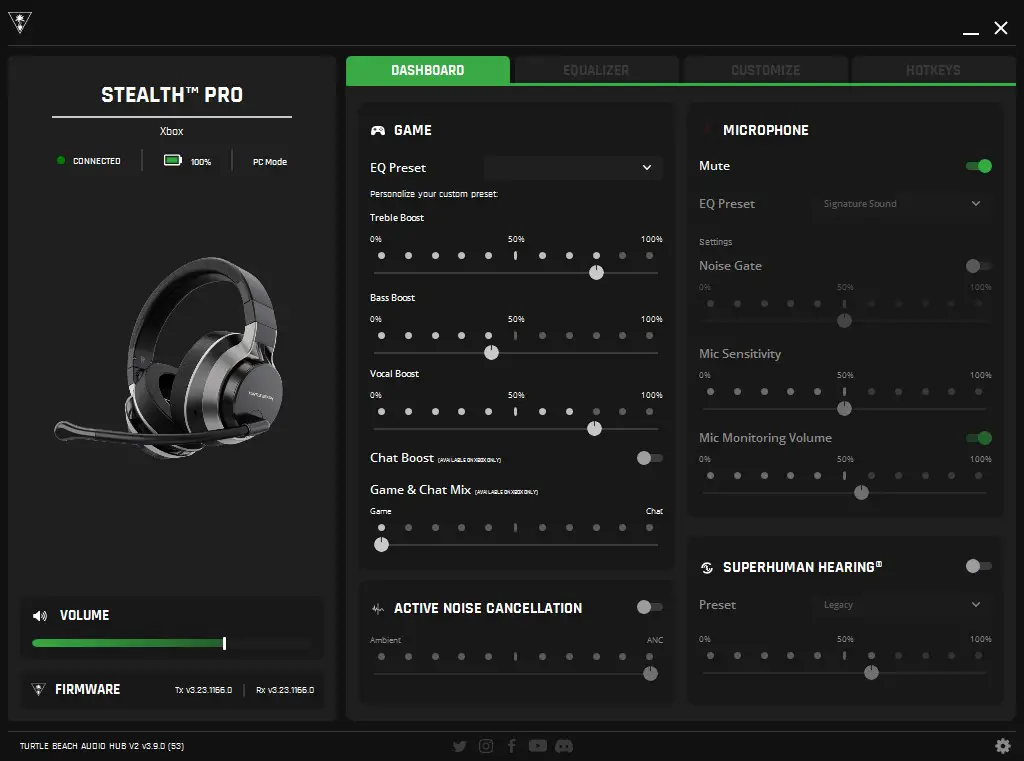1024x761 pixels.
Task: Enable the Noise Gate switch
Action: tap(978, 266)
